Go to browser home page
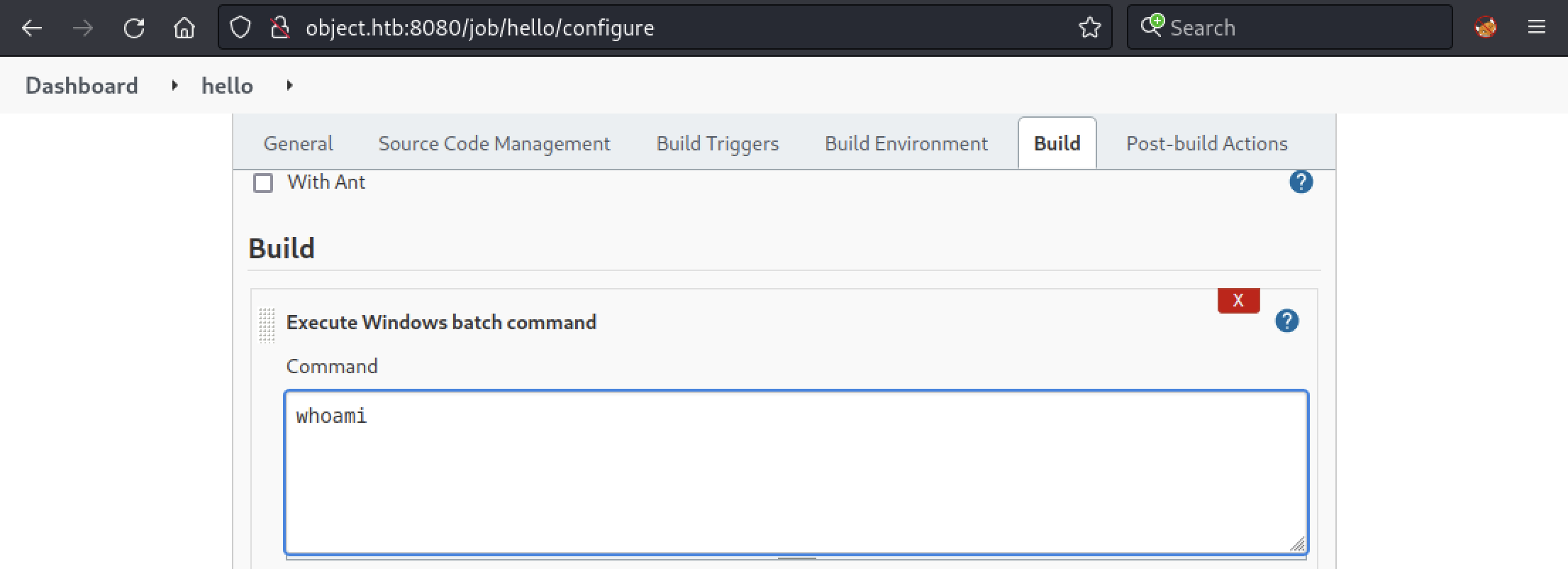The height and width of the screenshot is (569, 1568). tap(184, 28)
